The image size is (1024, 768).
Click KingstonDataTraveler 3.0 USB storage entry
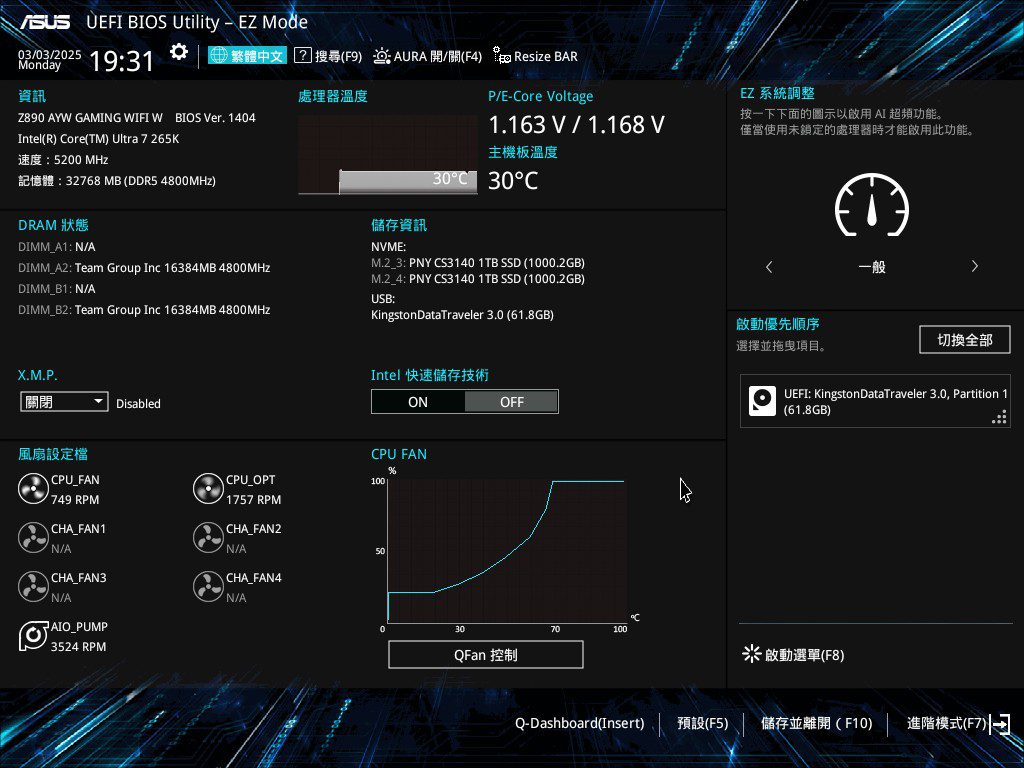pos(462,315)
